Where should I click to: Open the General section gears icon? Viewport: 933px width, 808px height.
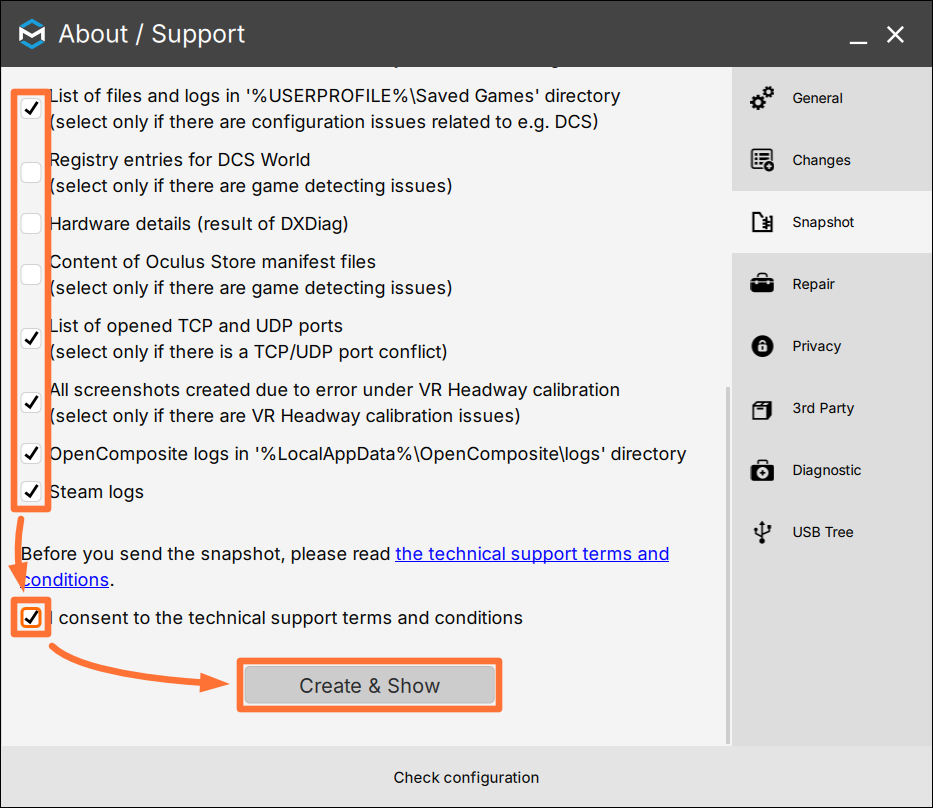pos(762,98)
